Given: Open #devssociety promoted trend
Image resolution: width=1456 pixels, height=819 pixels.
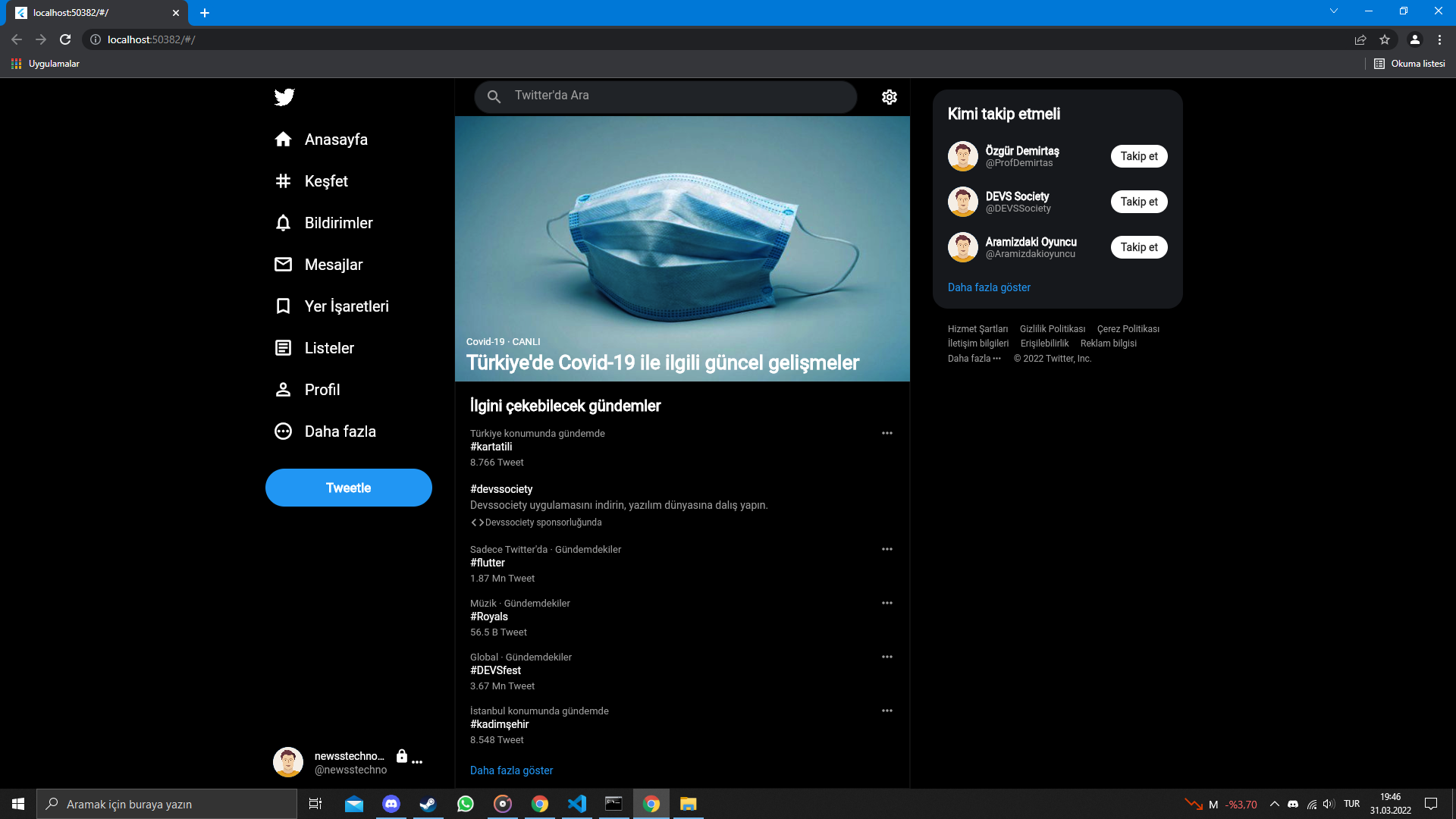Looking at the screenshot, I should [501, 489].
